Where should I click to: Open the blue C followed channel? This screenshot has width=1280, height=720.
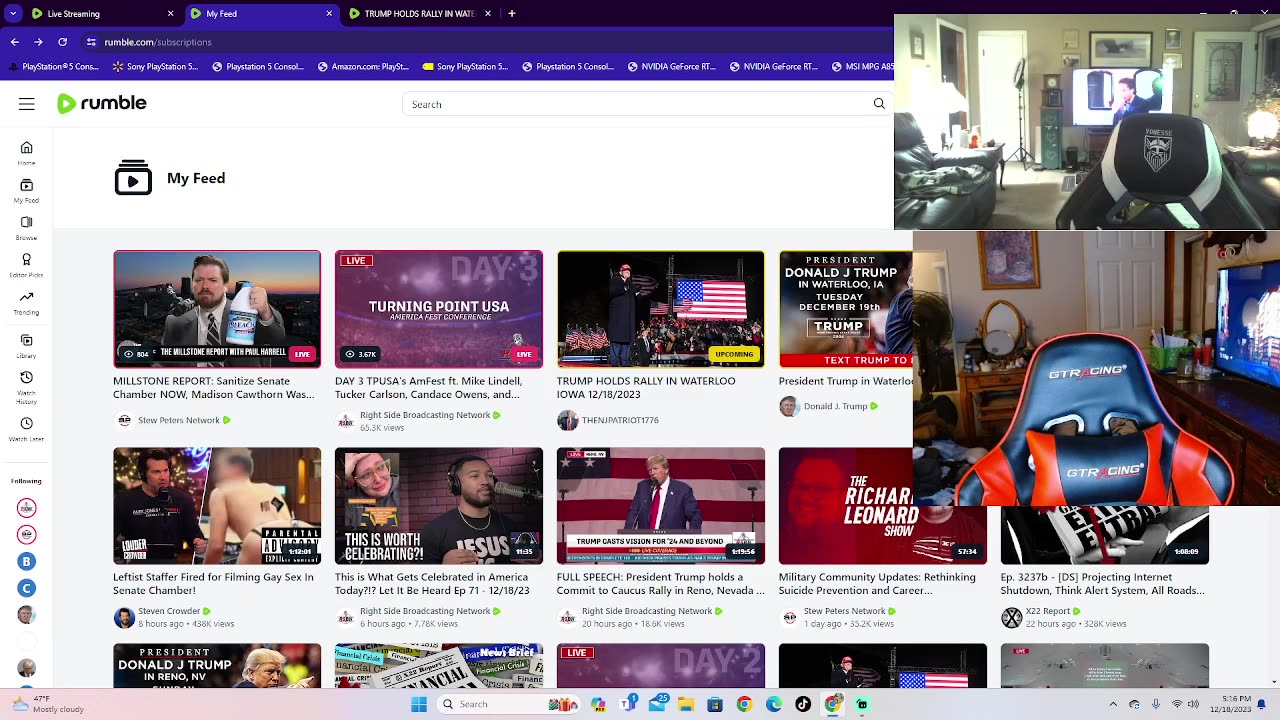27,588
